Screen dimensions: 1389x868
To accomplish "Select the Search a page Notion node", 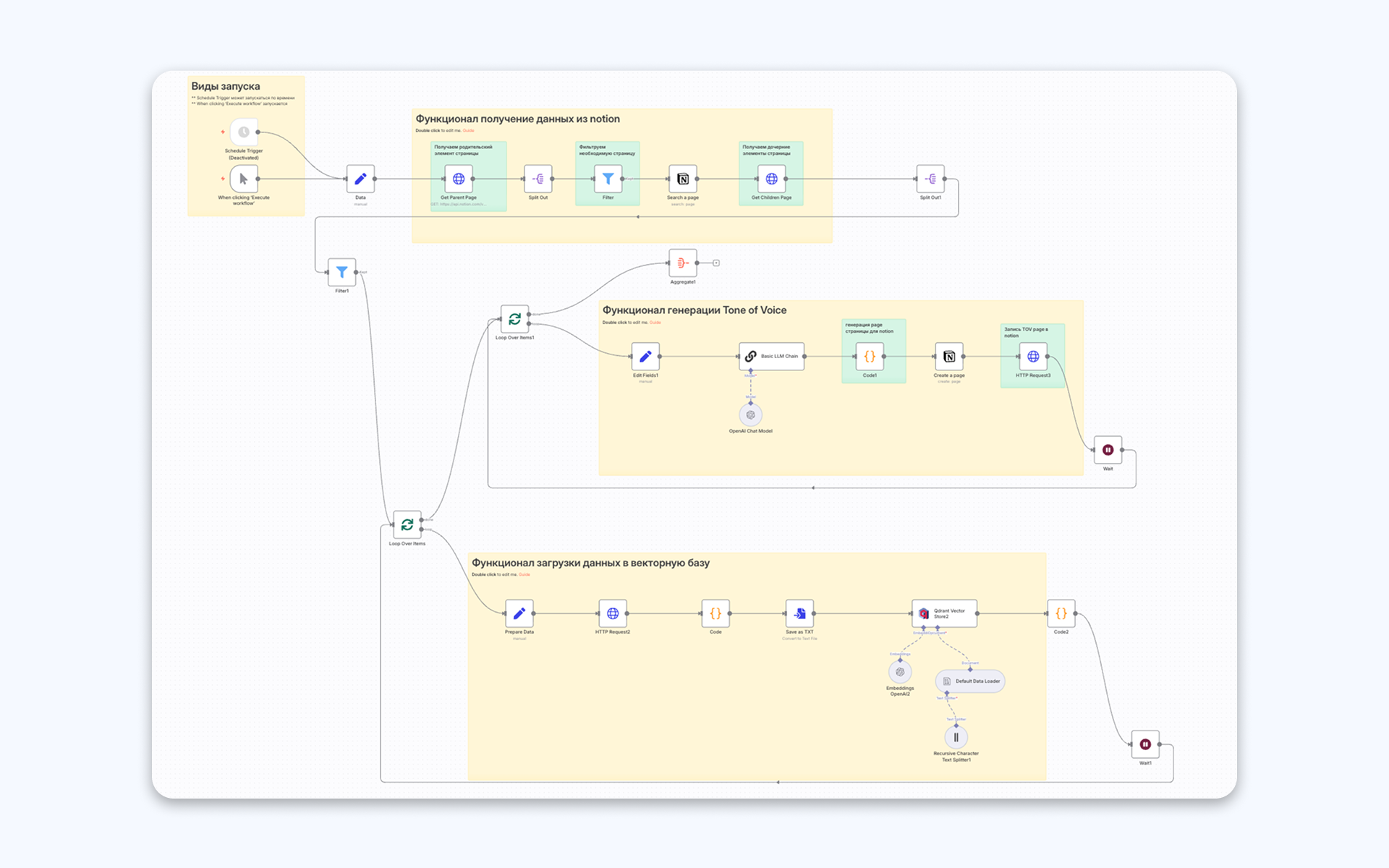I will click(x=682, y=179).
